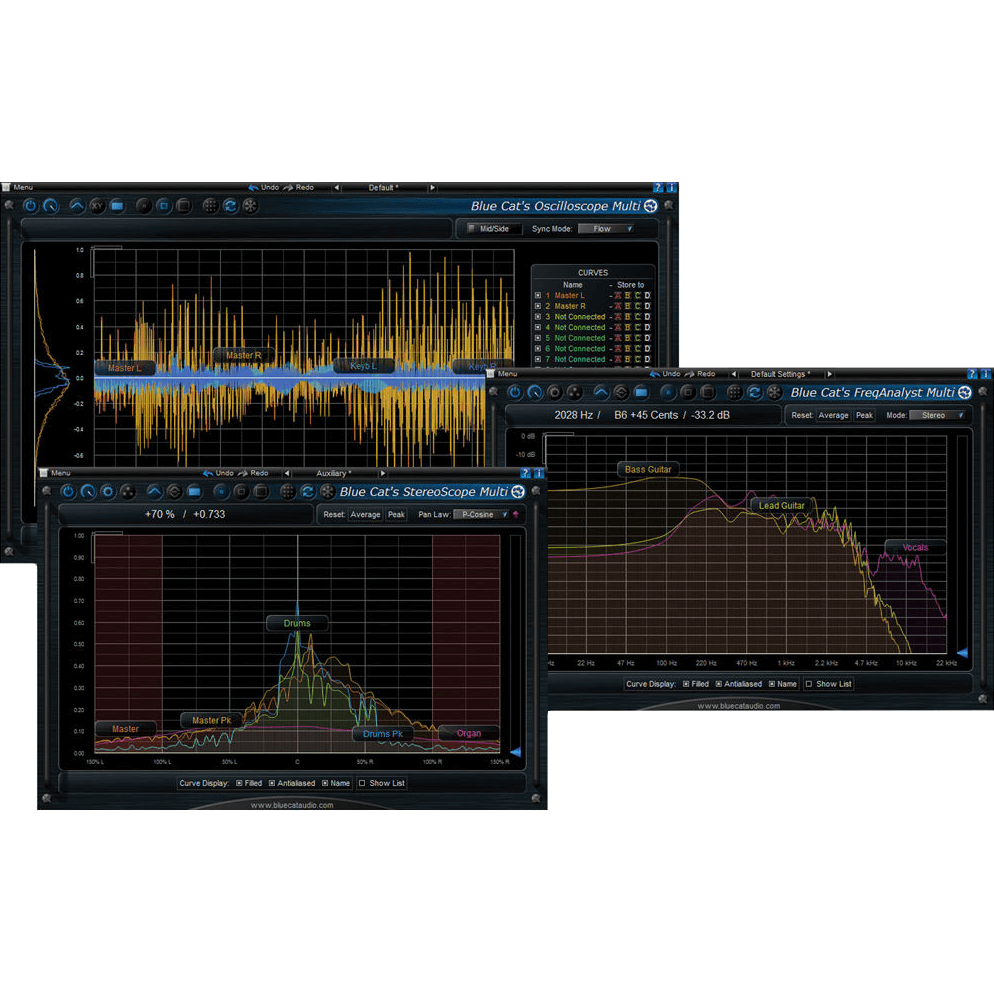The height and width of the screenshot is (994, 994).
Task: Open the Pan Law P-Cosine dropdown
Action: coord(482,514)
